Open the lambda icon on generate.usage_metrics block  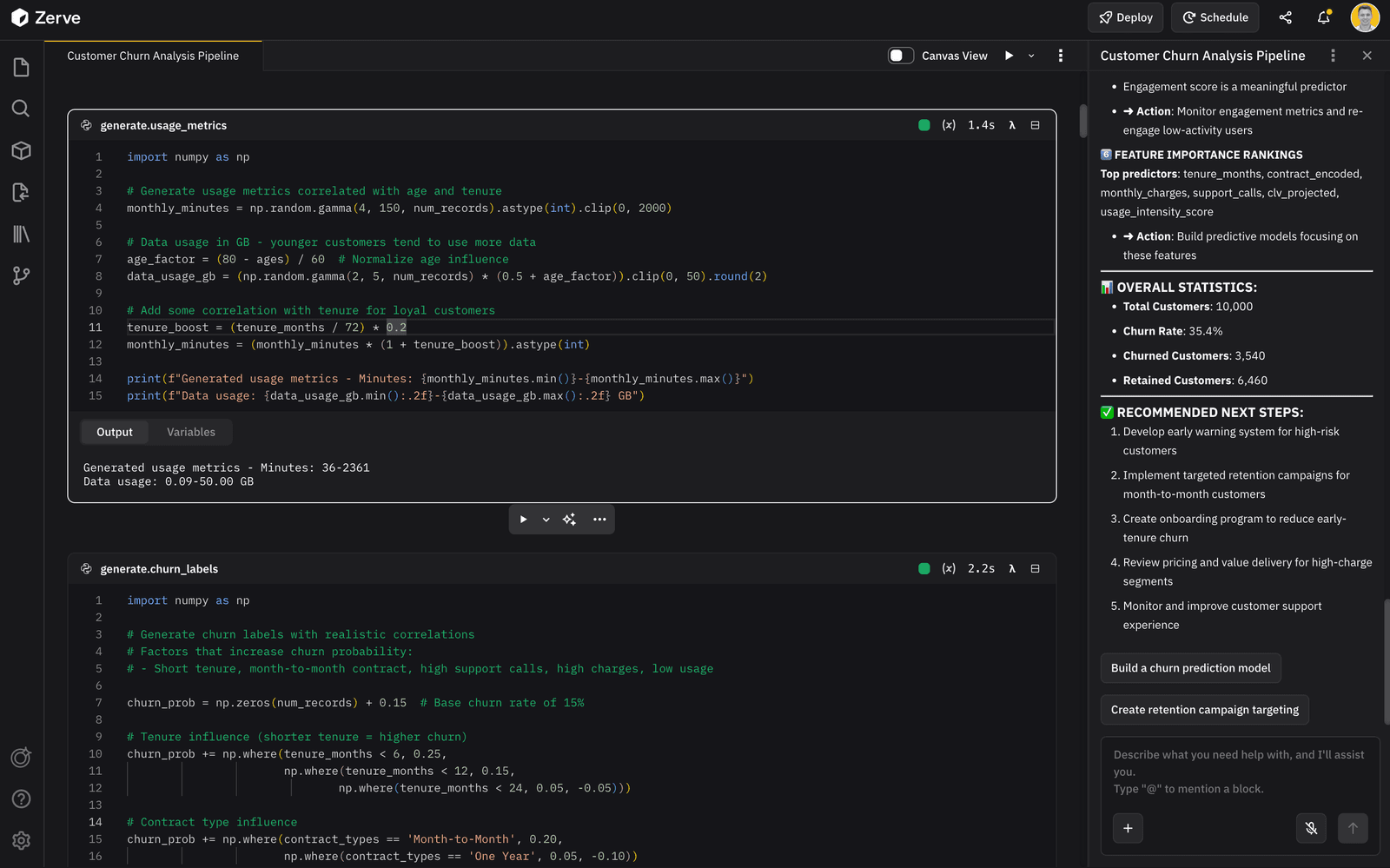[x=1011, y=124]
